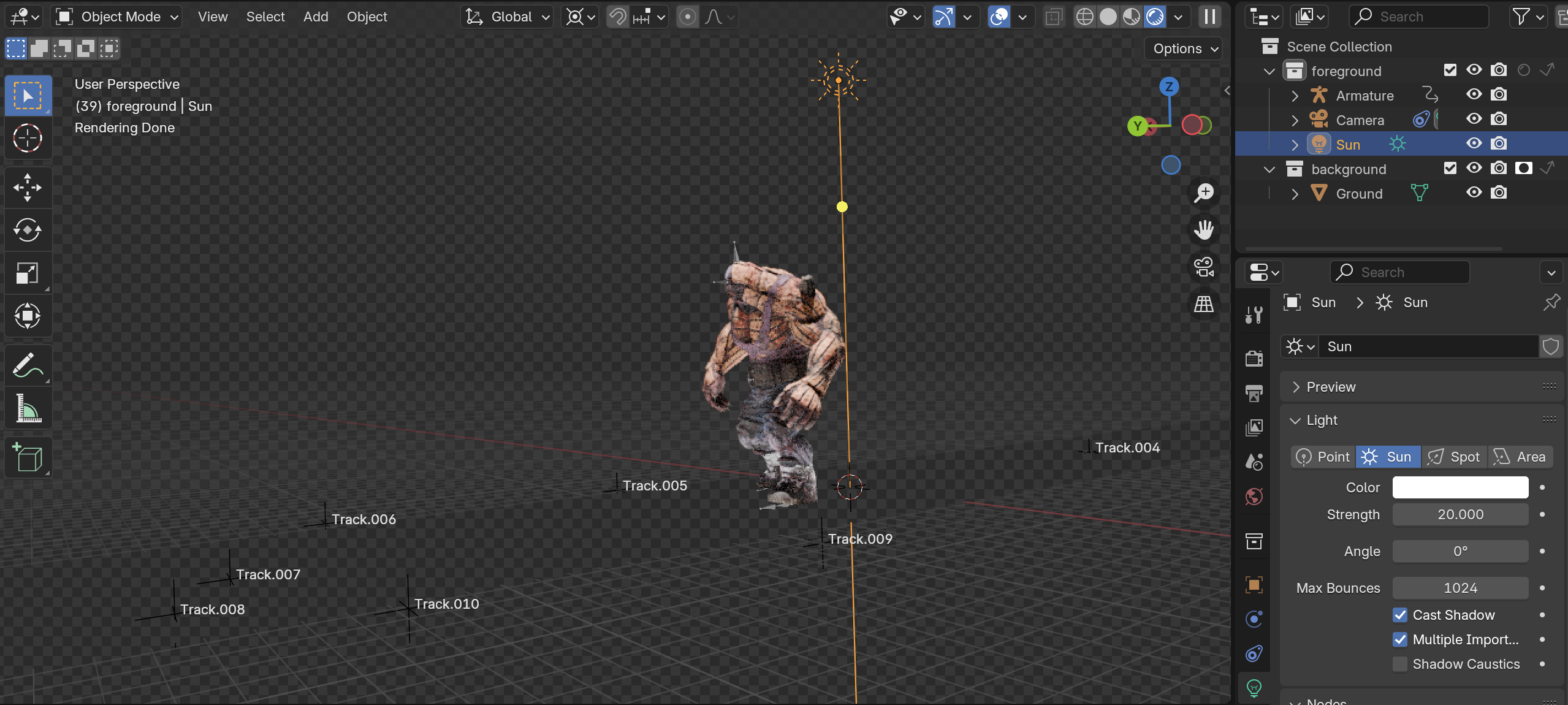Open the World properties tab
Image resolution: width=1568 pixels, height=705 pixels.
pos(1254,497)
